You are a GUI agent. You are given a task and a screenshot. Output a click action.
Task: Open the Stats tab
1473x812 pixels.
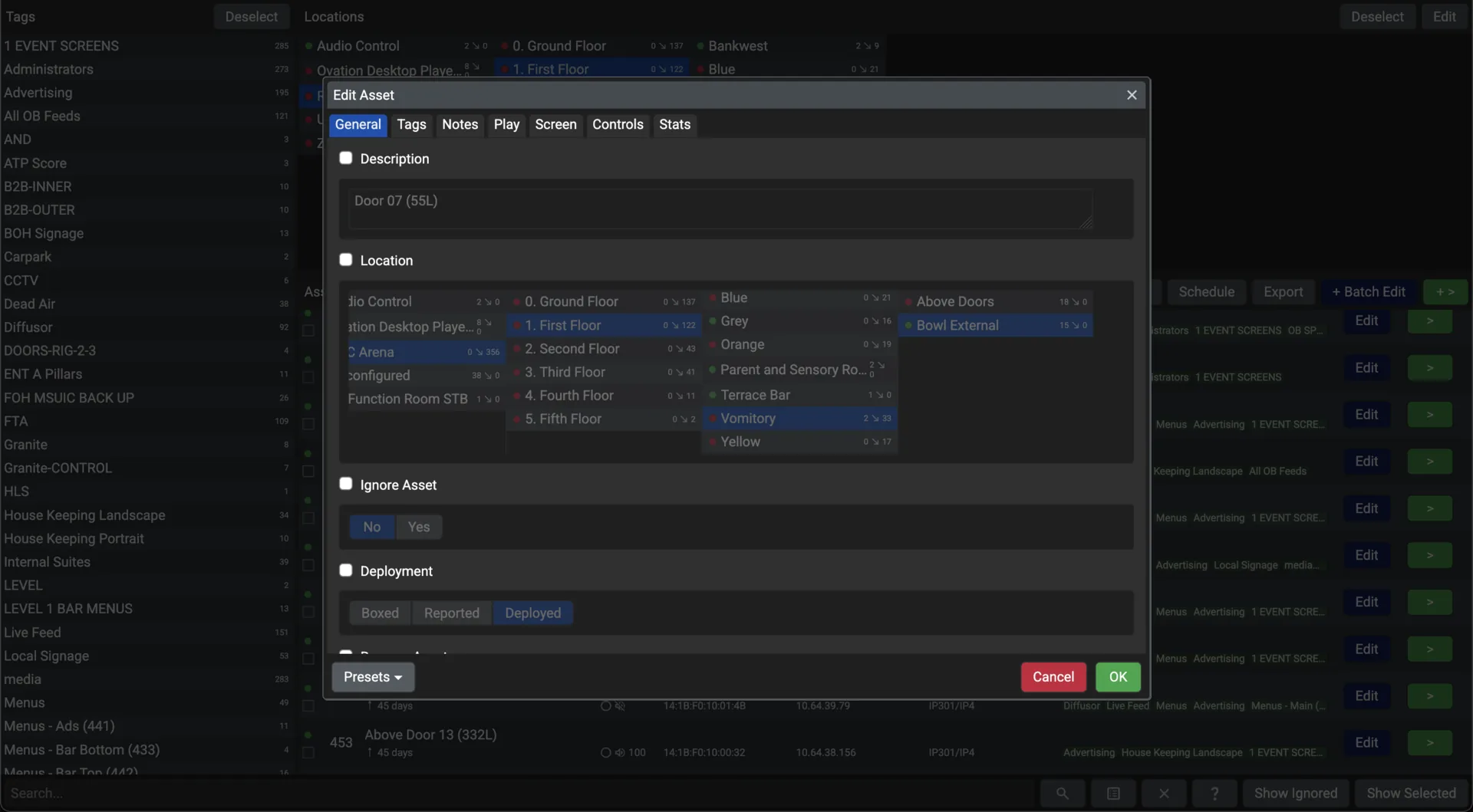coord(675,125)
